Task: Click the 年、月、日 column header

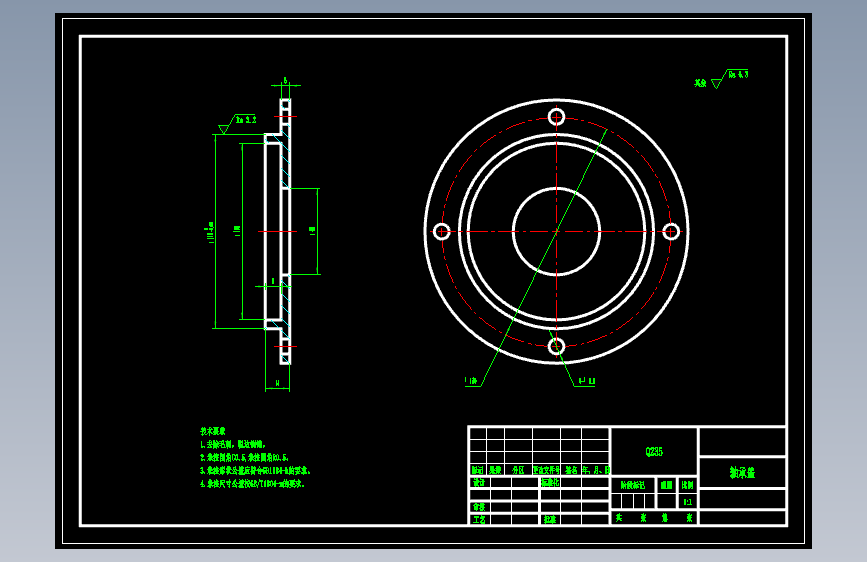Action: (x=596, y=470)
